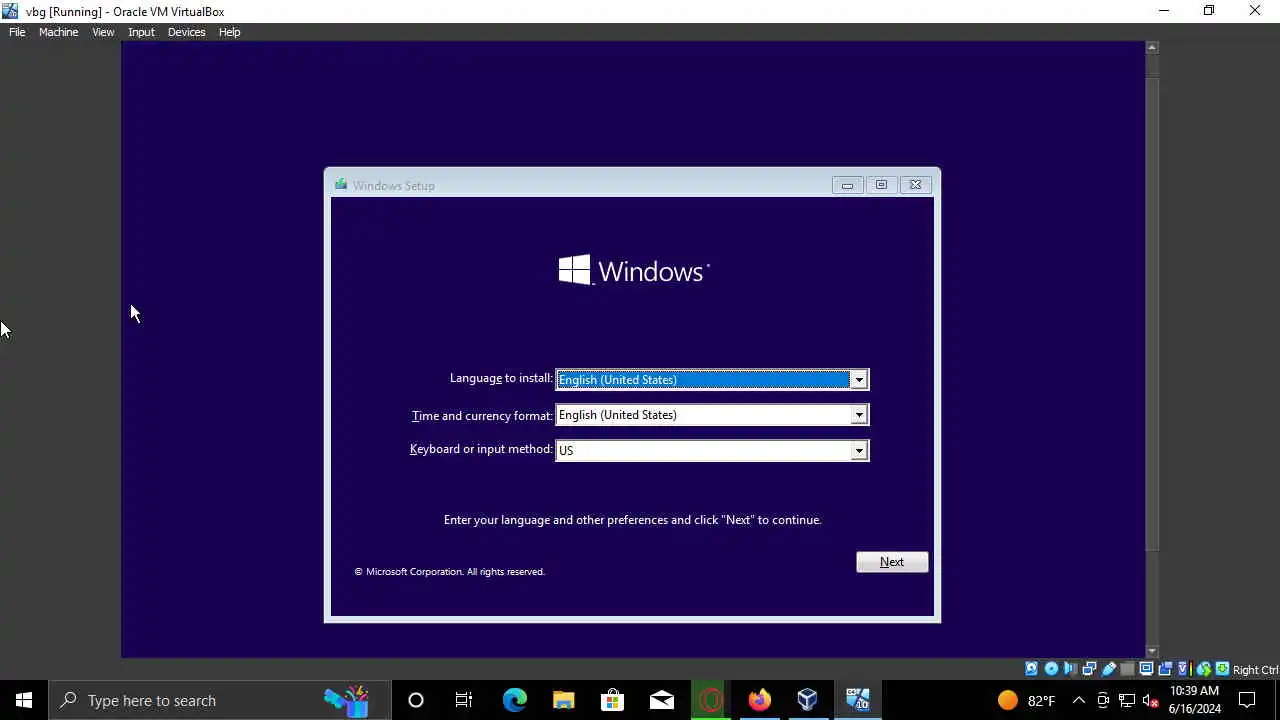Image resolution: width=1280 pixels, height=720 pixels.
Task: Click the search highlights gift icon
Action: pos(347,700)
